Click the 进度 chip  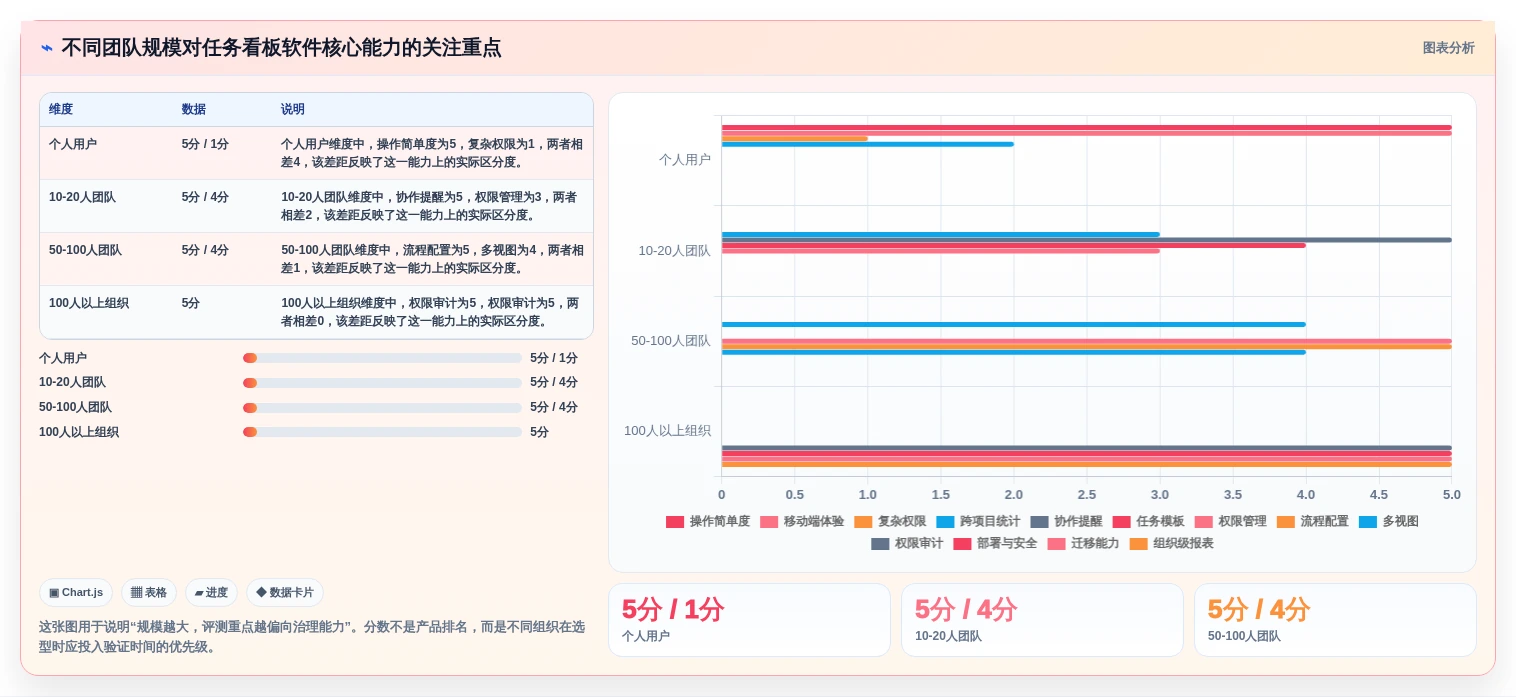click(x=211, y=592)
